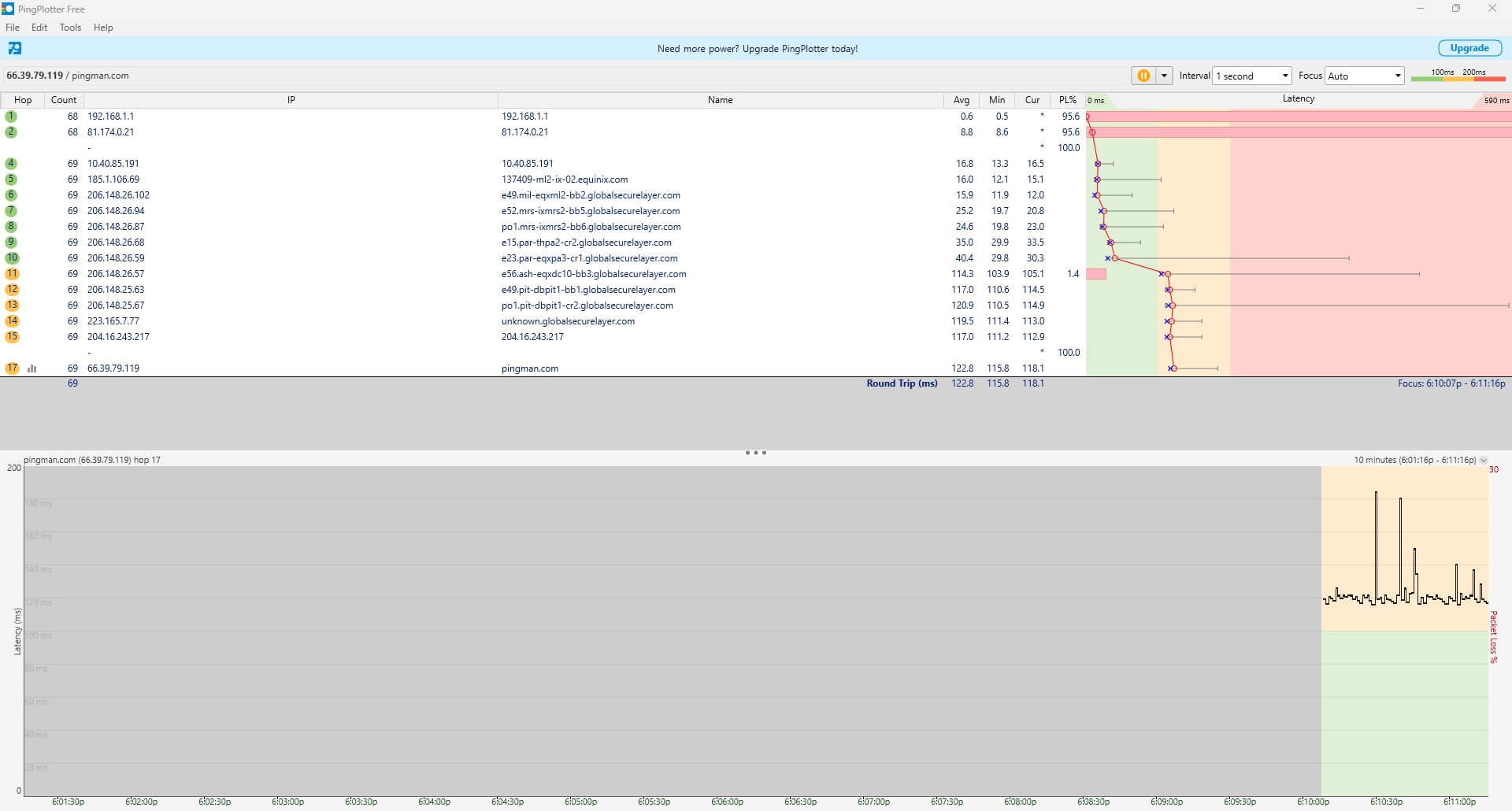
Task: Open the File menu
Action: (13, 28)
